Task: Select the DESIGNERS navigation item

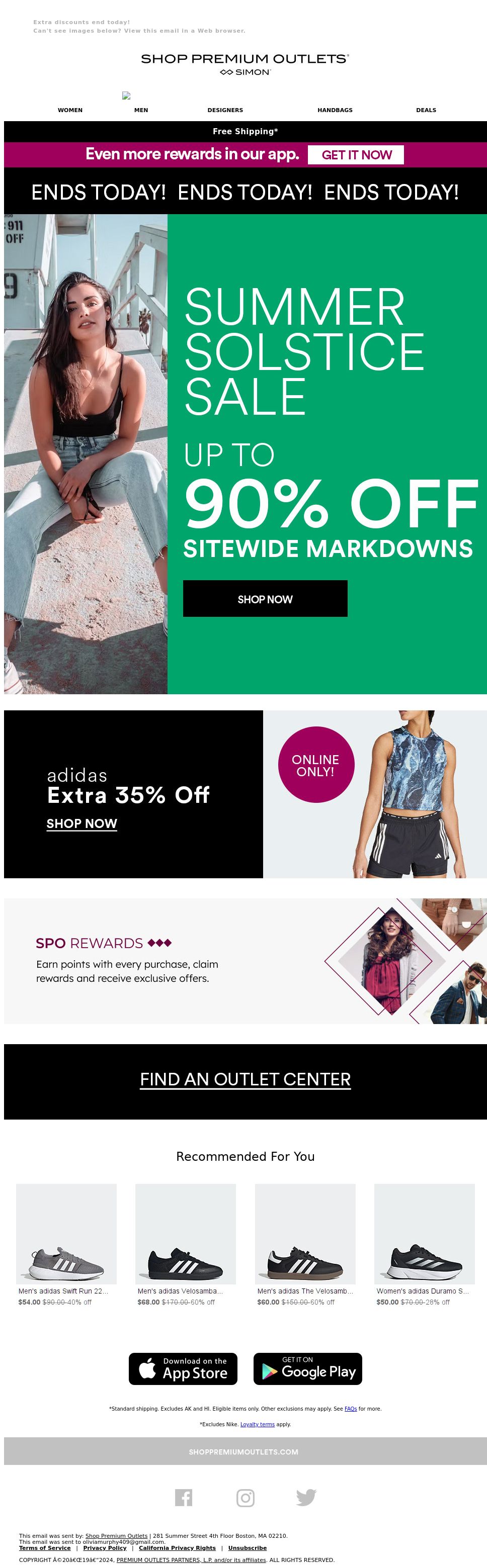Action: (x=225, y=110)
